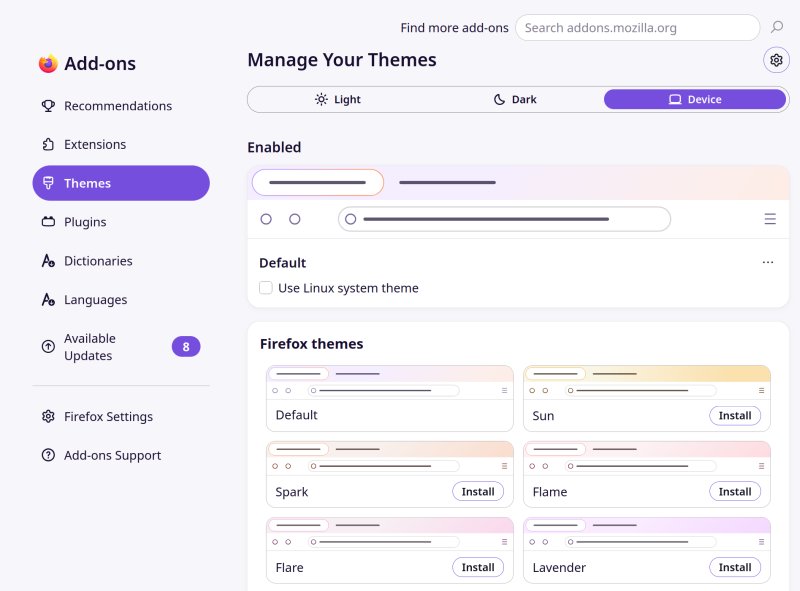Click the Default name in Enabled section

(282, 263)
